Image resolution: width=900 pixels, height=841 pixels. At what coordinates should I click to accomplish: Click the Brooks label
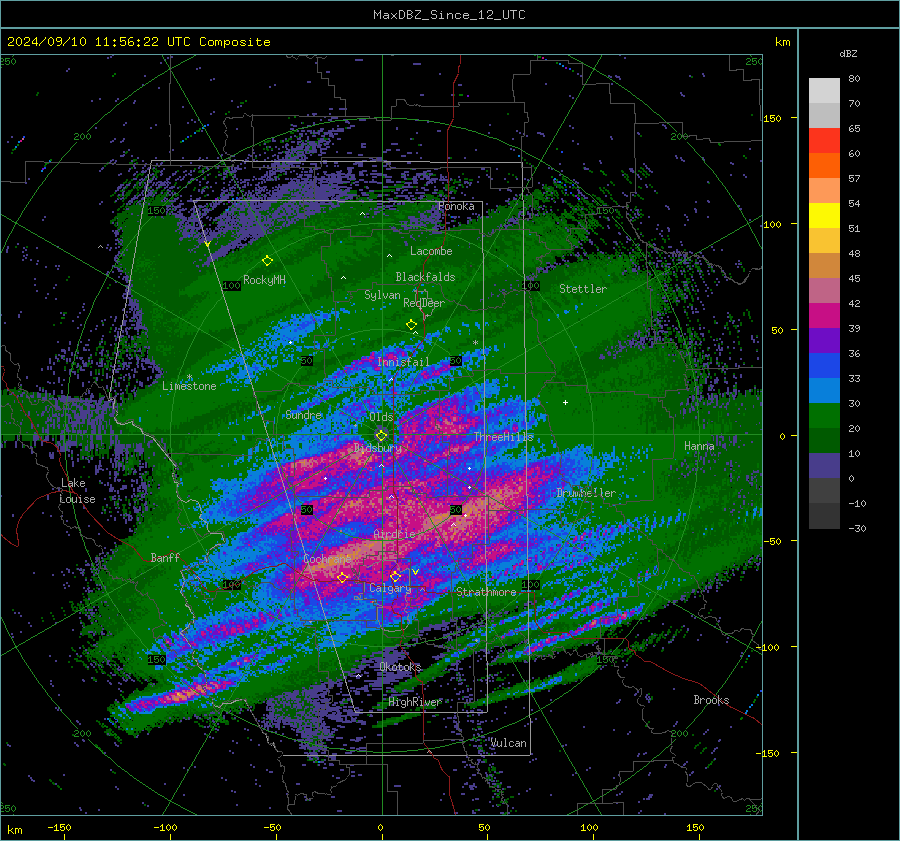[711, 700]
